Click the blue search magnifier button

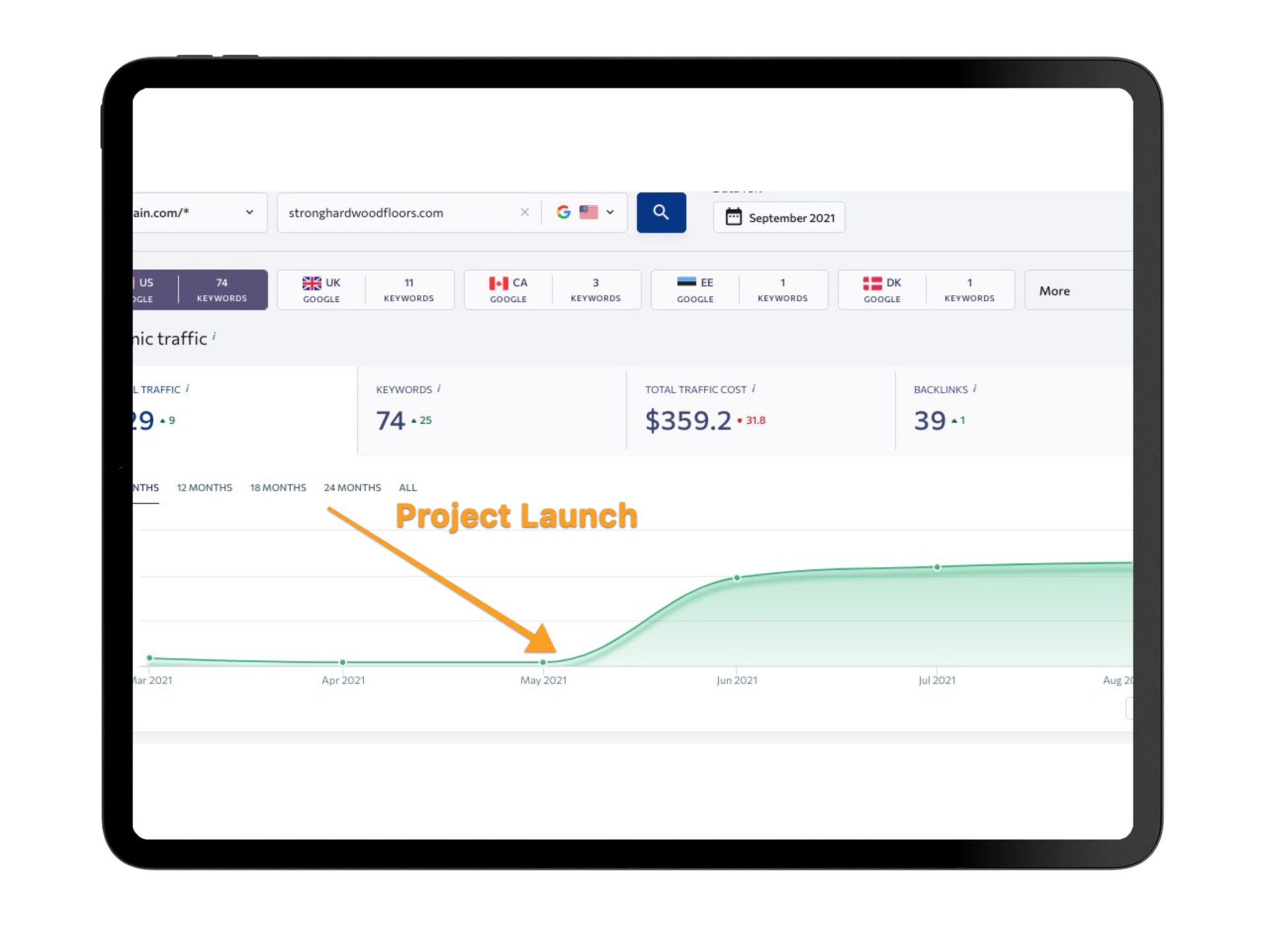click(661, 212)
